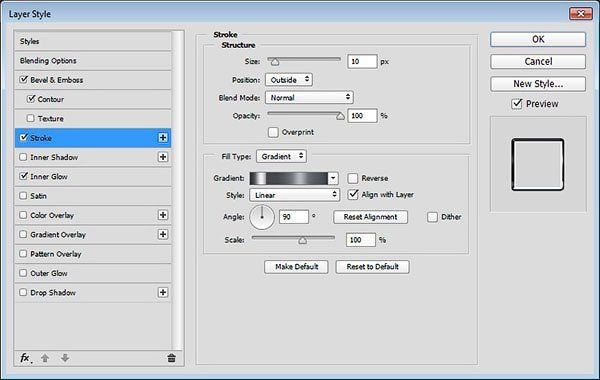
Task: Click the Cancel button
Action: click(x=538, y=62)
